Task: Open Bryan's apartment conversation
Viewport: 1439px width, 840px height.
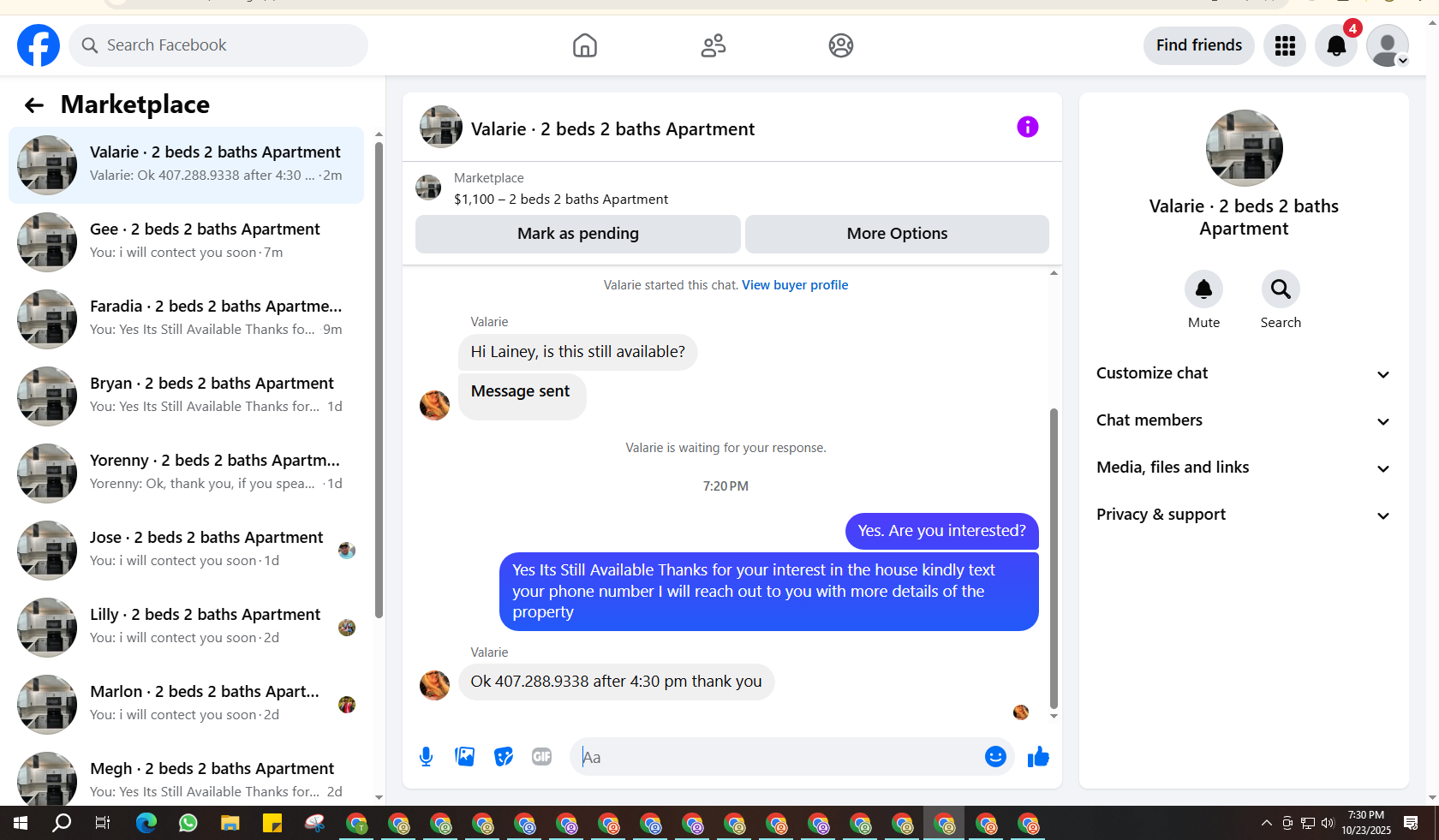Action: coord(187,396)
